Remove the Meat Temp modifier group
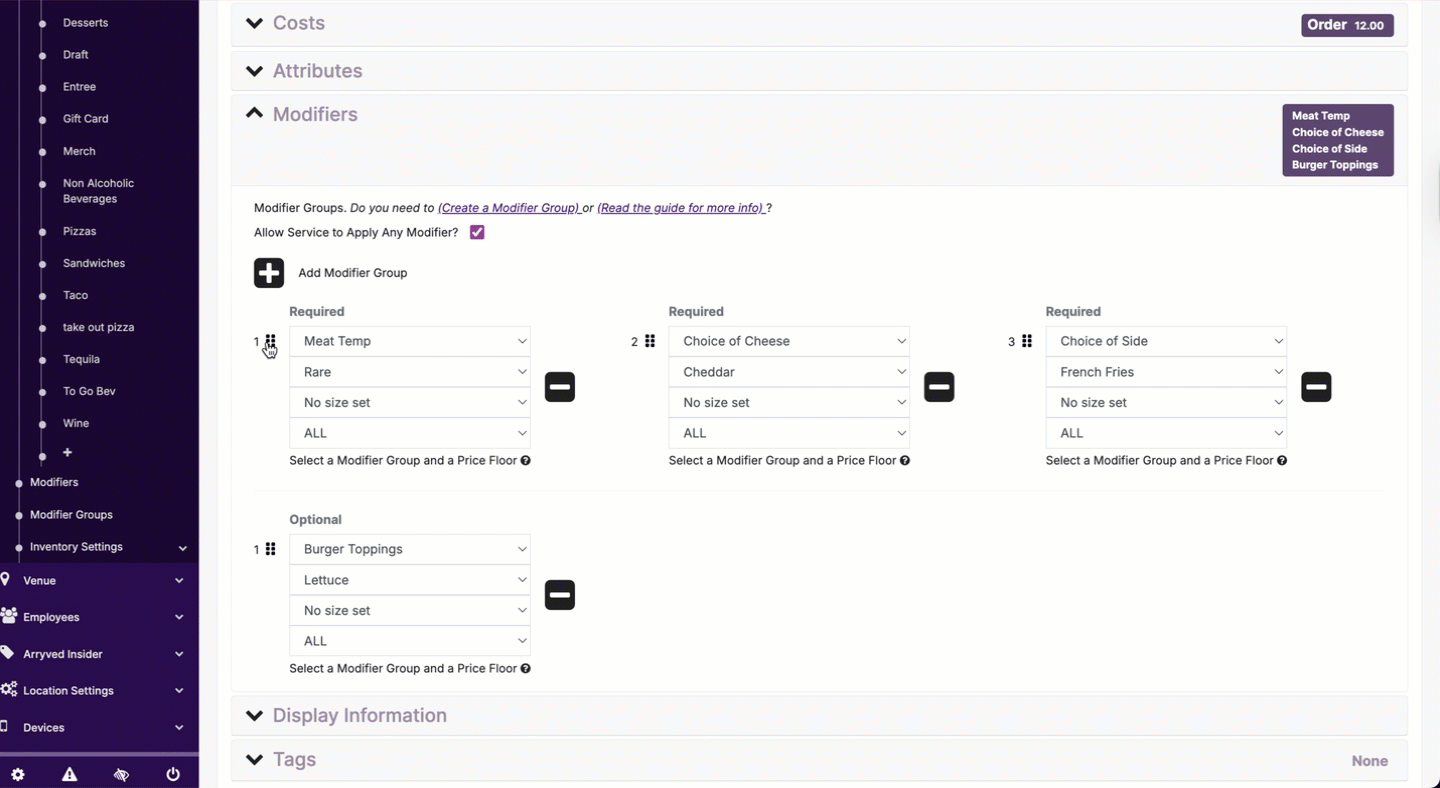 tap(560, 387)
